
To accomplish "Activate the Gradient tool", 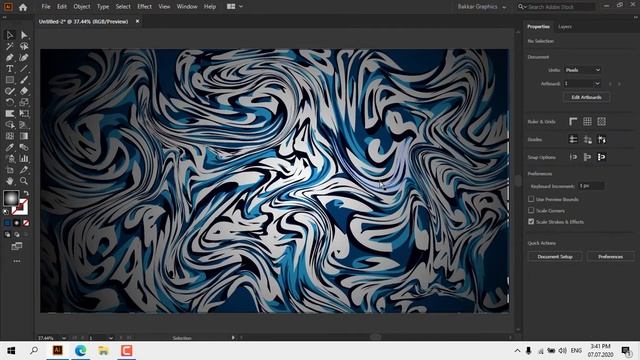I will pos(24,136).
